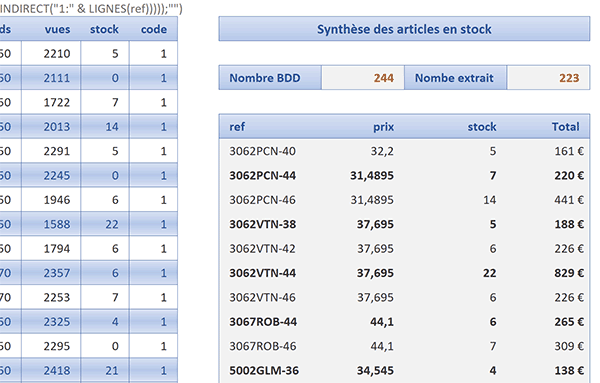The height and width of the screenshot is (383, 600).
Task: Click reference cell 3062VTN-38
Action: tap(262, 224)
